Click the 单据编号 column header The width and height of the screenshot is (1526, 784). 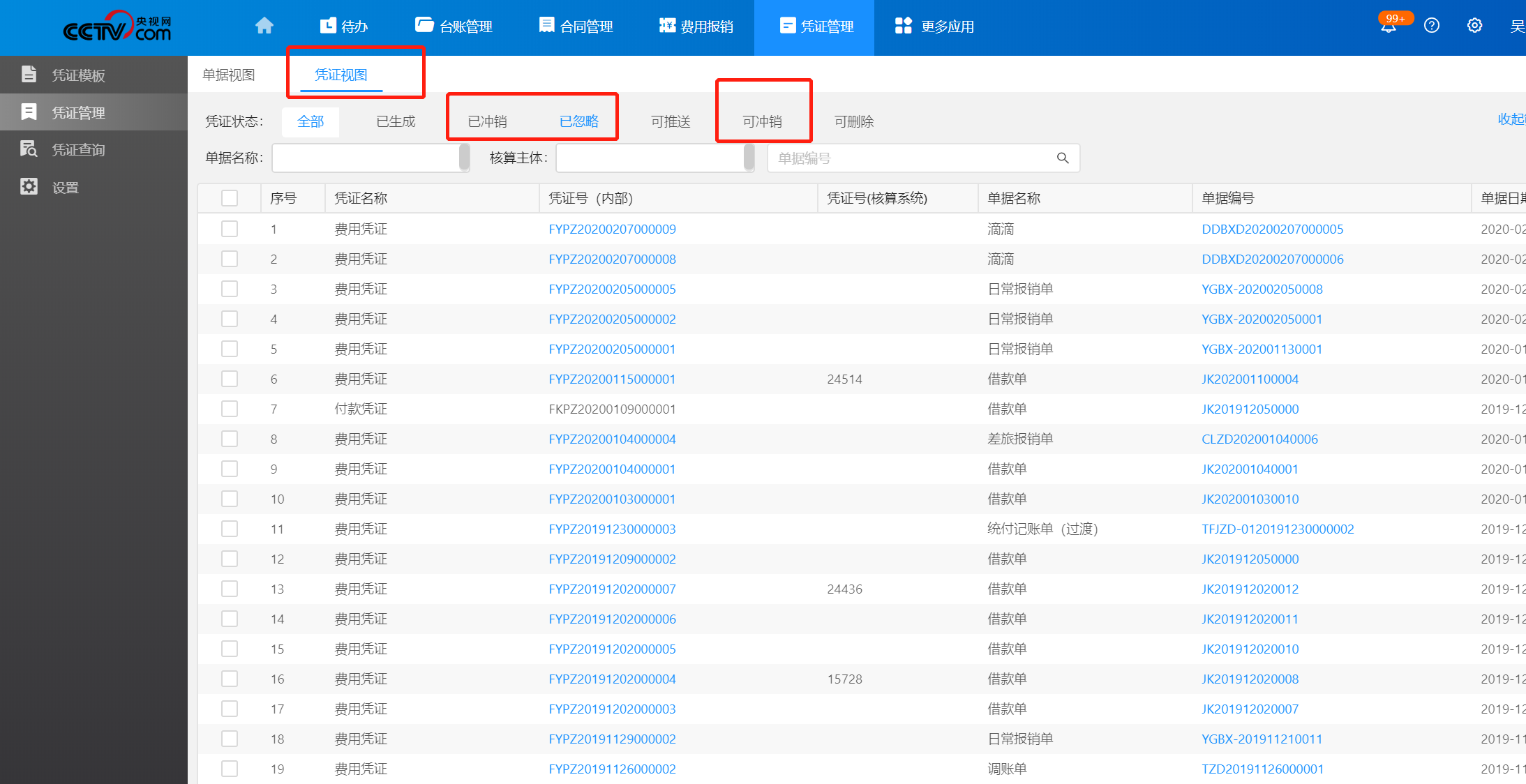[1228, 198]
